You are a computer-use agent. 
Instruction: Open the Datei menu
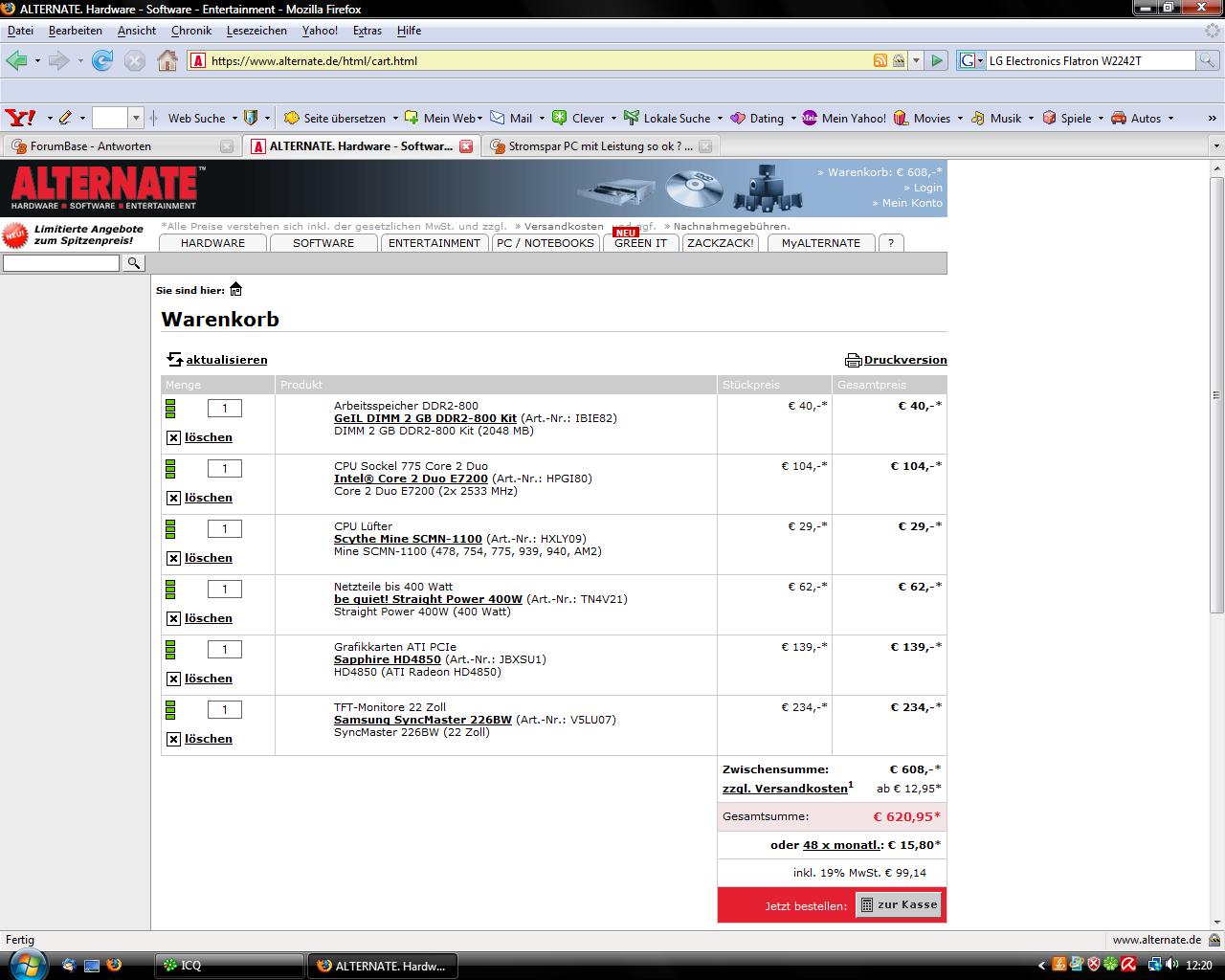click(20, 31)
